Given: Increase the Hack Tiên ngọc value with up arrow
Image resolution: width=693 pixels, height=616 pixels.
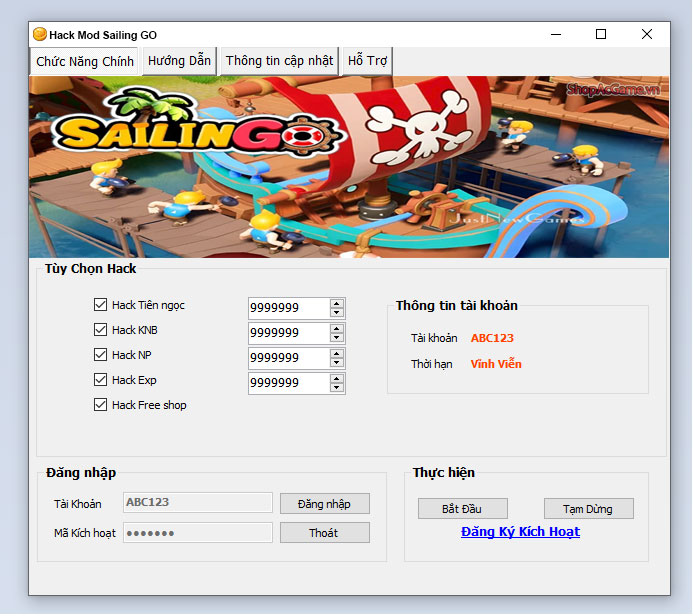Looking at the screenshot, I should pos(337,304).
